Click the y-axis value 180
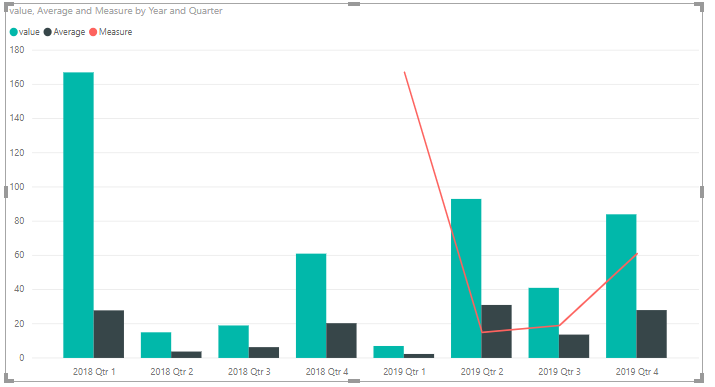The width and height of the screenshot is (715, 387). (x=17, y=50)
